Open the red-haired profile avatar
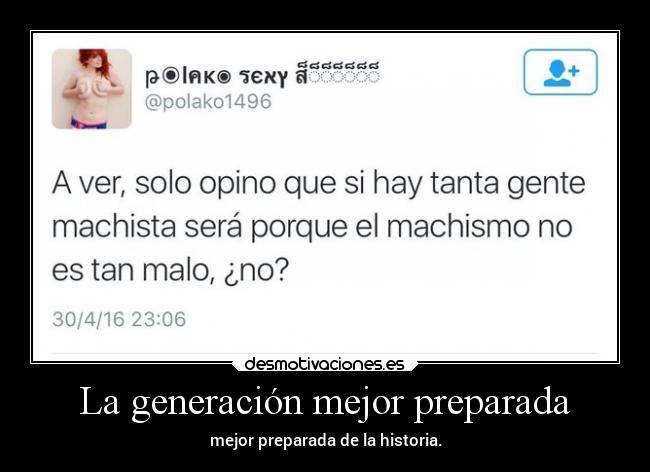Viewport: 650px width, 472px height. tap(92, 89)
